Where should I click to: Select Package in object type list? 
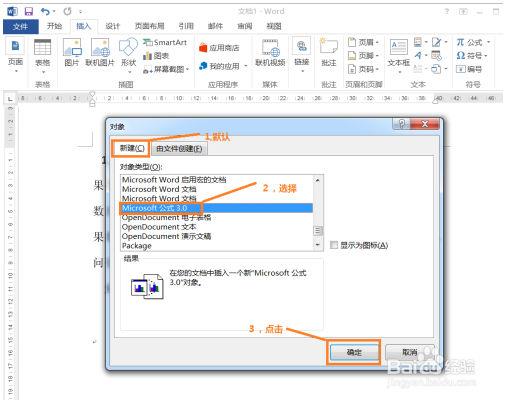(216, 246)
